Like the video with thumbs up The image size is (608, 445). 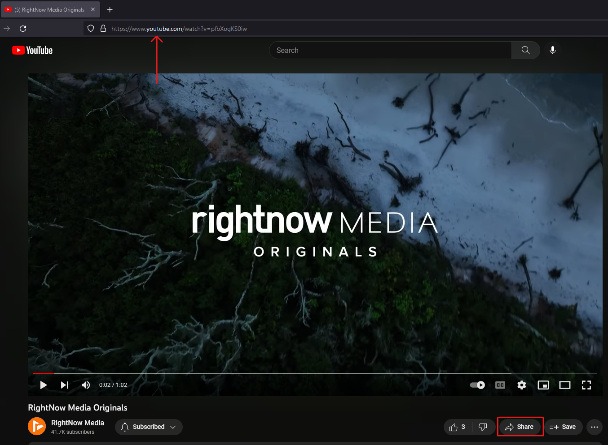[x=457, y=427]
